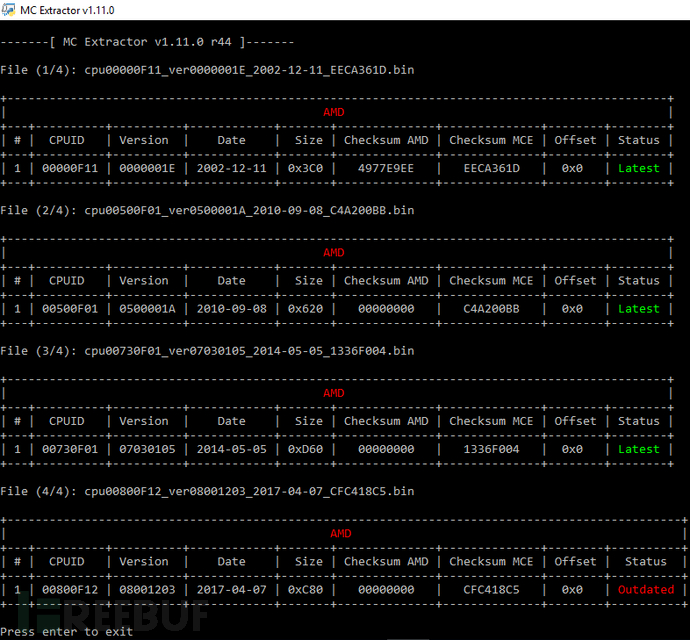Click the red Outdated status for CPUID 00800F12
This screenshot has height=640, width=690.
click(x=646, y=589)
